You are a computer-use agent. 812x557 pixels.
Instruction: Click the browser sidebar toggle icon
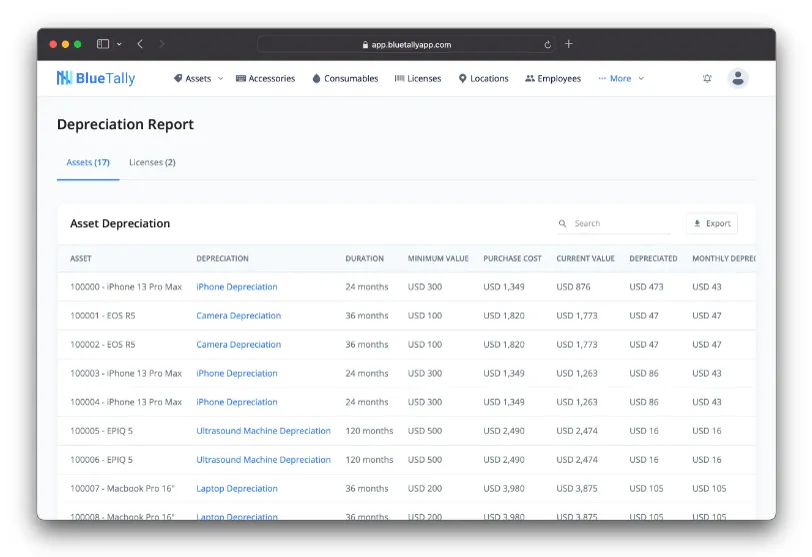click(x=103, y=44)
